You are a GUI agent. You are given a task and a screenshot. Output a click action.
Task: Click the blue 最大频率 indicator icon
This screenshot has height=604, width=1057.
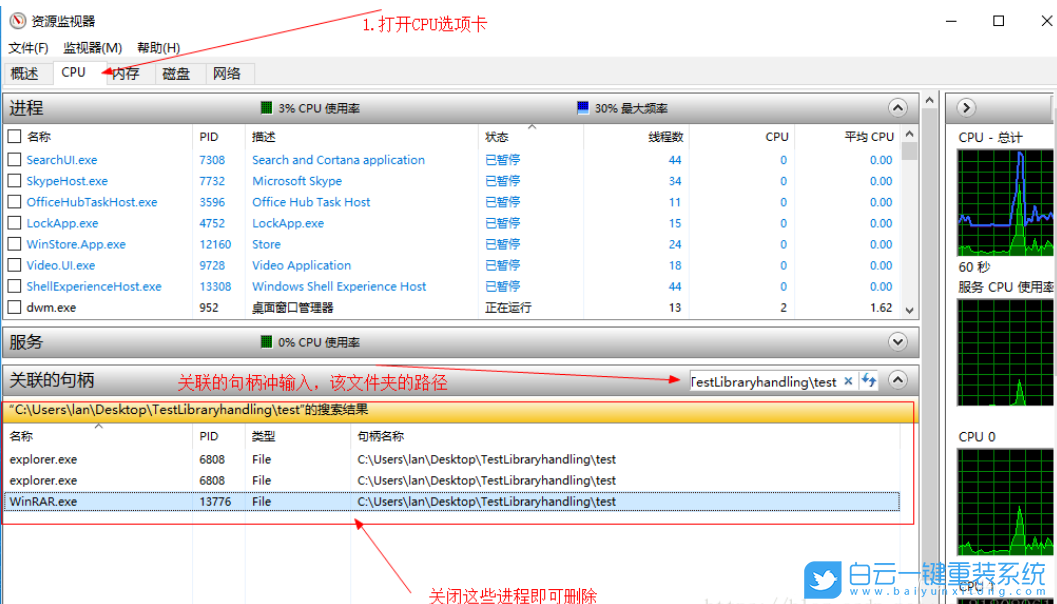coord(581,108)
